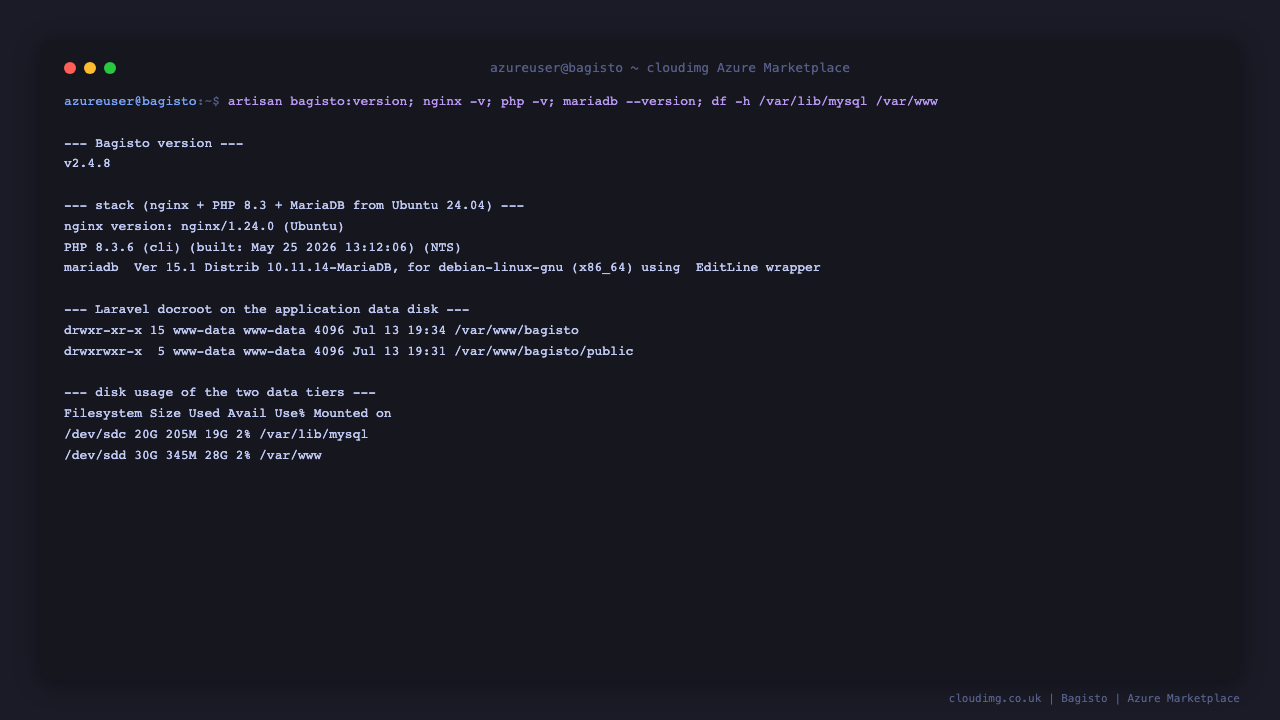Click the '--- stack (nginx + PHP 8.3 + MariaDB' heading
Viewport: 1280px width, 720px height.
pos(294,205)
